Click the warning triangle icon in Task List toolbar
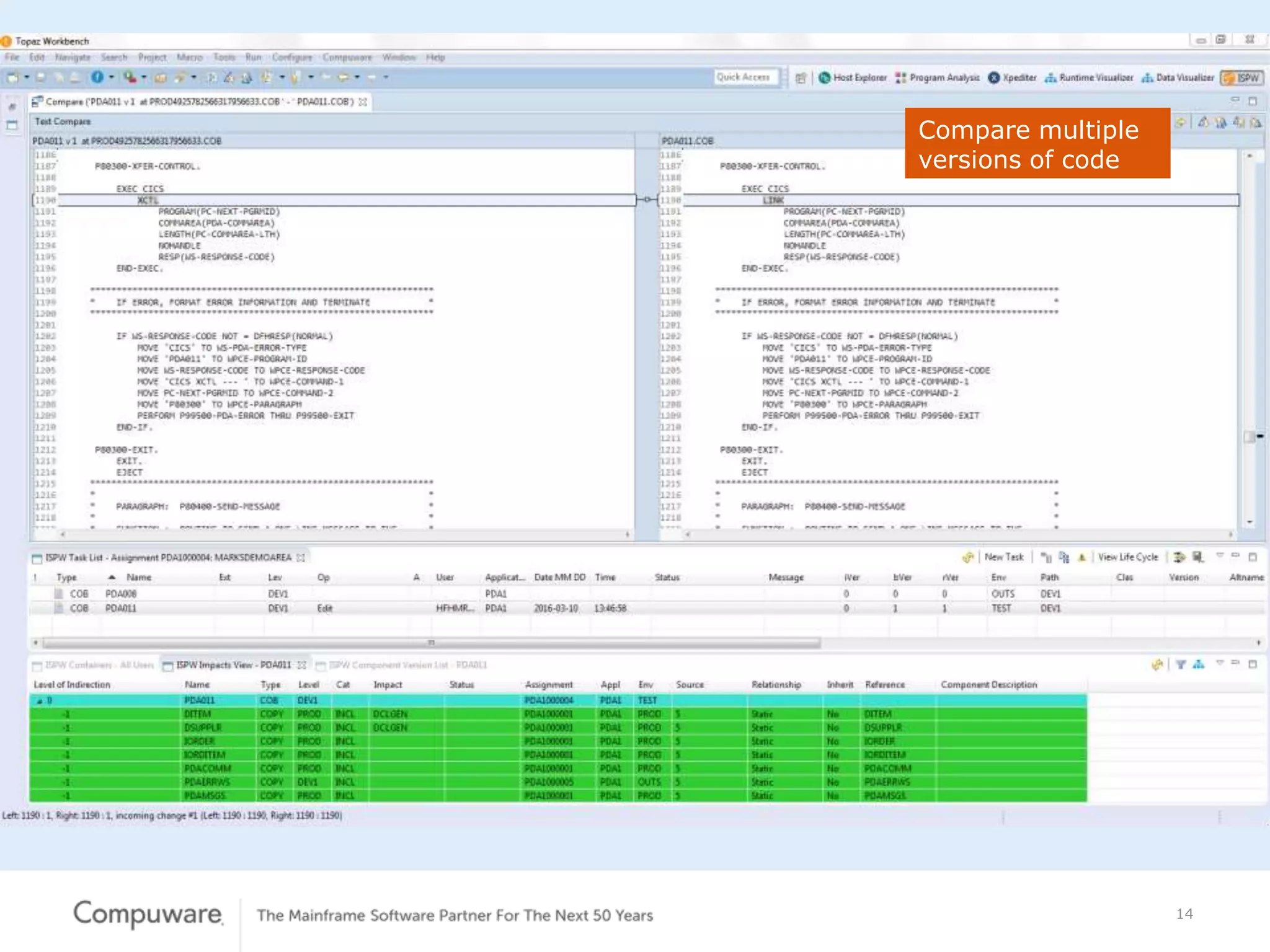This screenshot has width=1270, height=952. coord(1081,557)
